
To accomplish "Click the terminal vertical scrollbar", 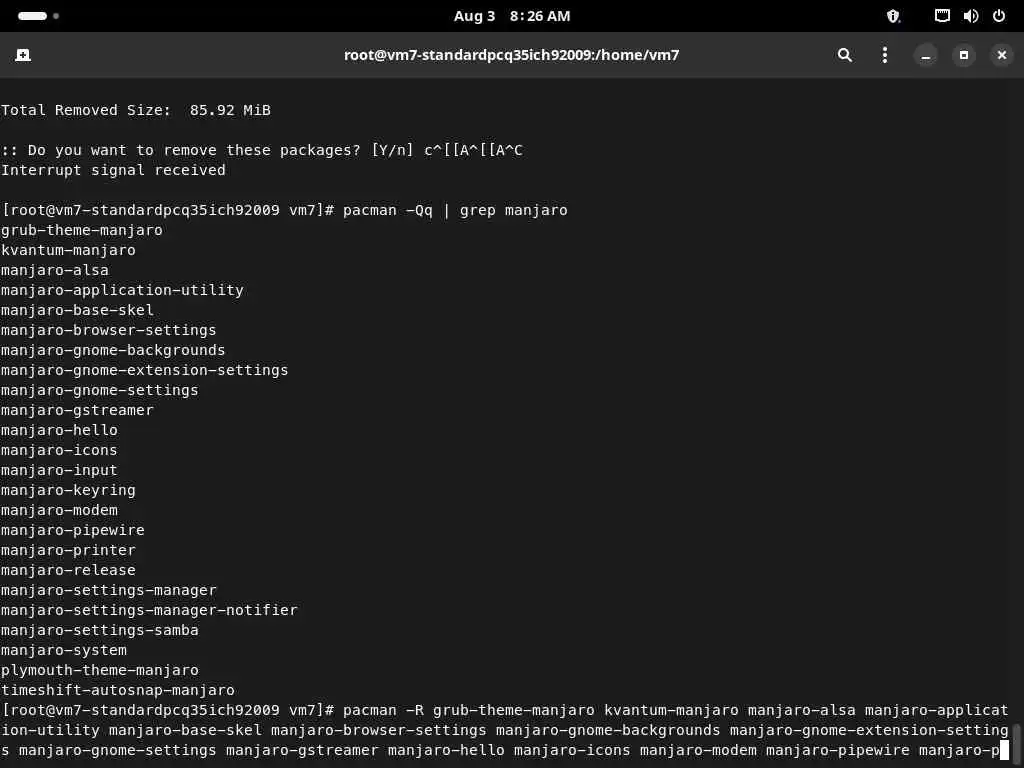I will 1017,741.
